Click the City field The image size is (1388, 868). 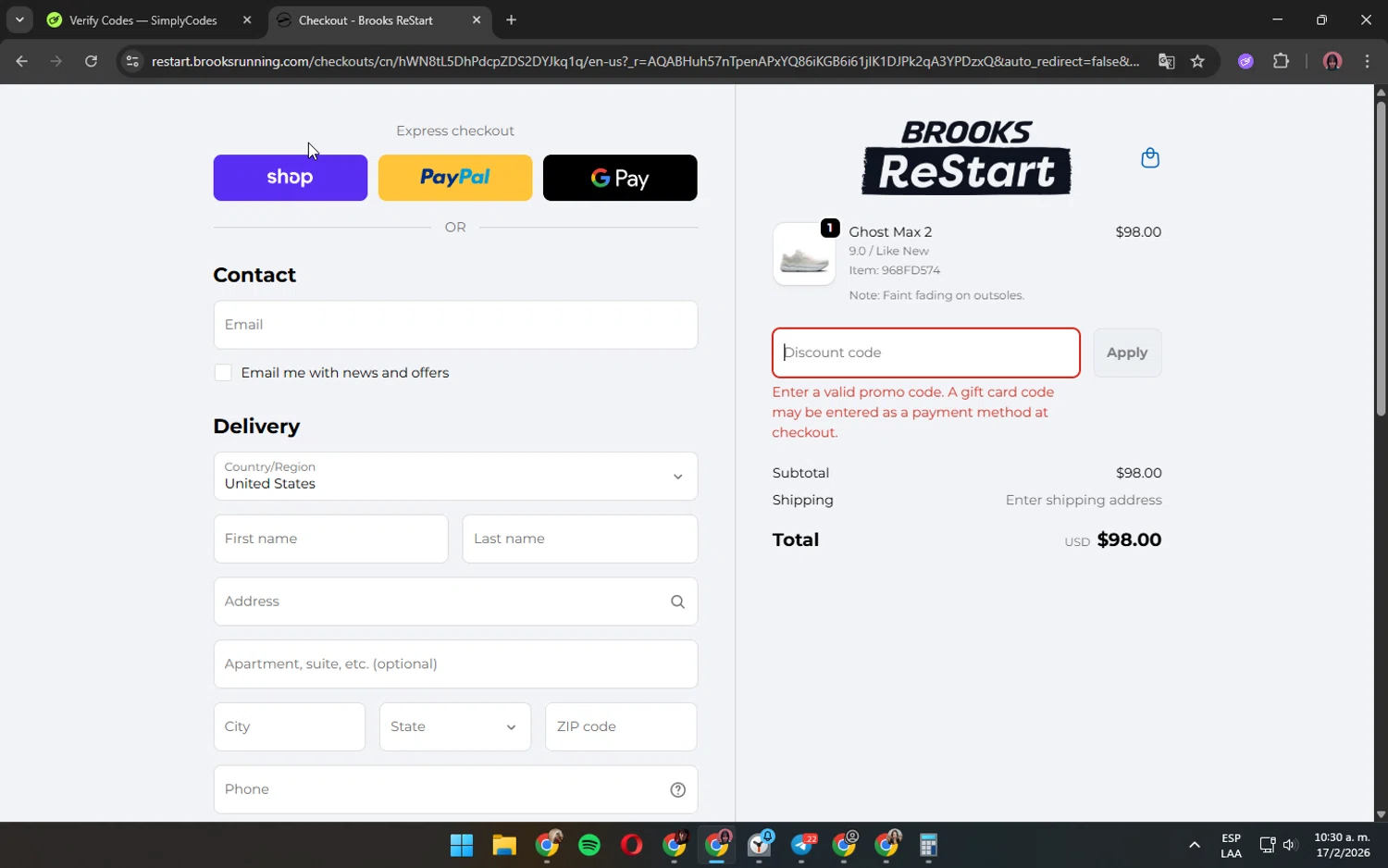click(290, 727)
